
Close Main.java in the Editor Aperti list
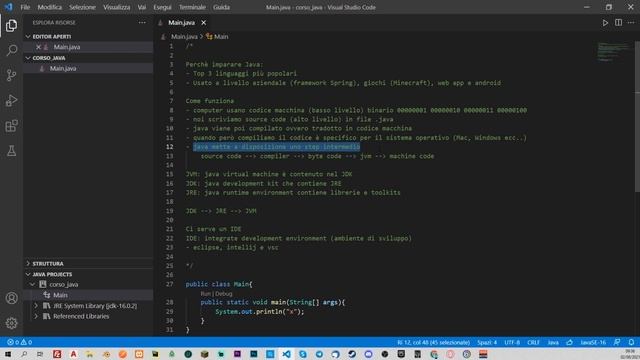(x=38, y=47)
